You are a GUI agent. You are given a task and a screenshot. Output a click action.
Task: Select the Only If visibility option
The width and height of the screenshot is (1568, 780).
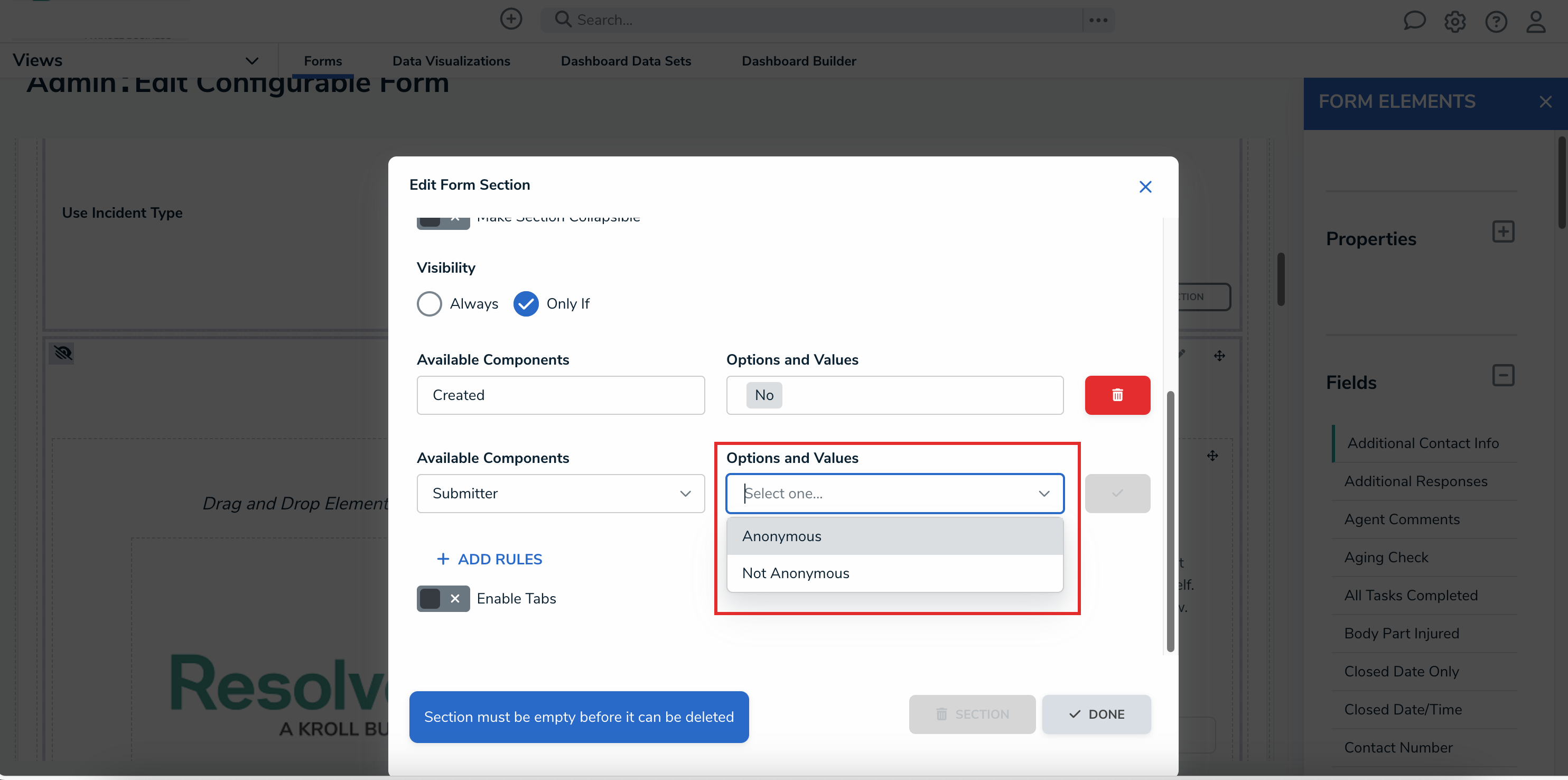(x=526, y=304)
